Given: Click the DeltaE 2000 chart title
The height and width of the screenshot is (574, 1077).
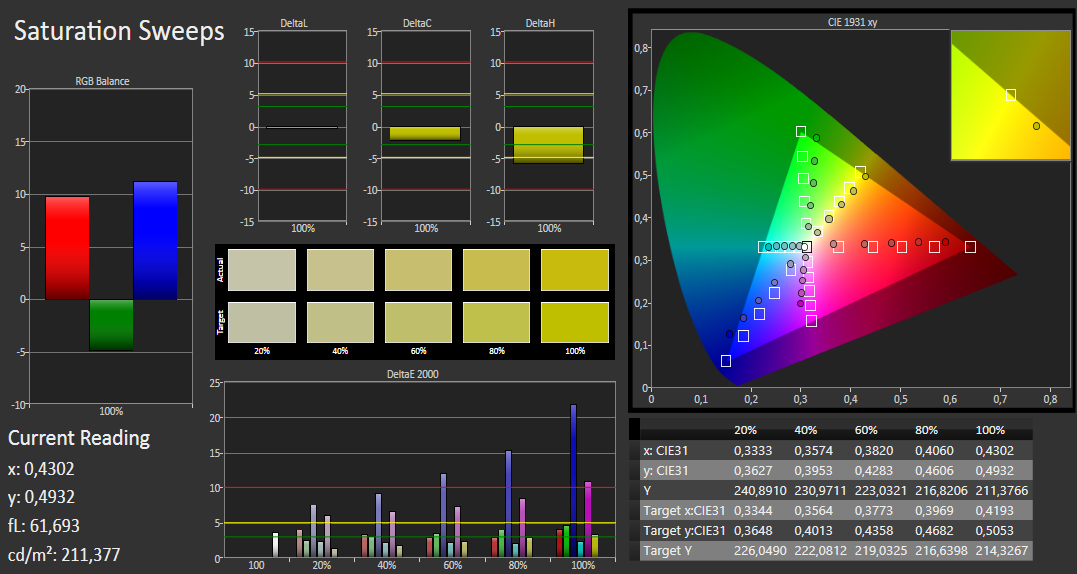Looking at the screenshot, I should [x=413, y=374].
